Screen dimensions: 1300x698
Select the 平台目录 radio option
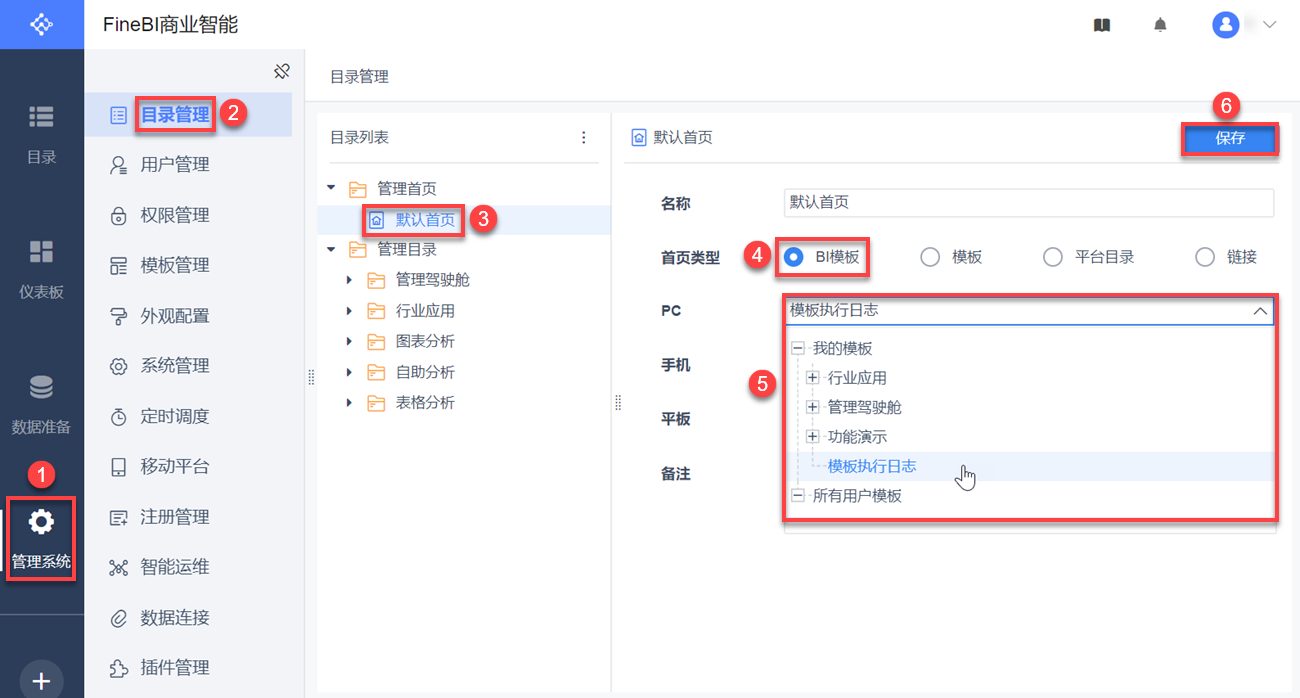pyautogui.click(x=1052, y=257)
